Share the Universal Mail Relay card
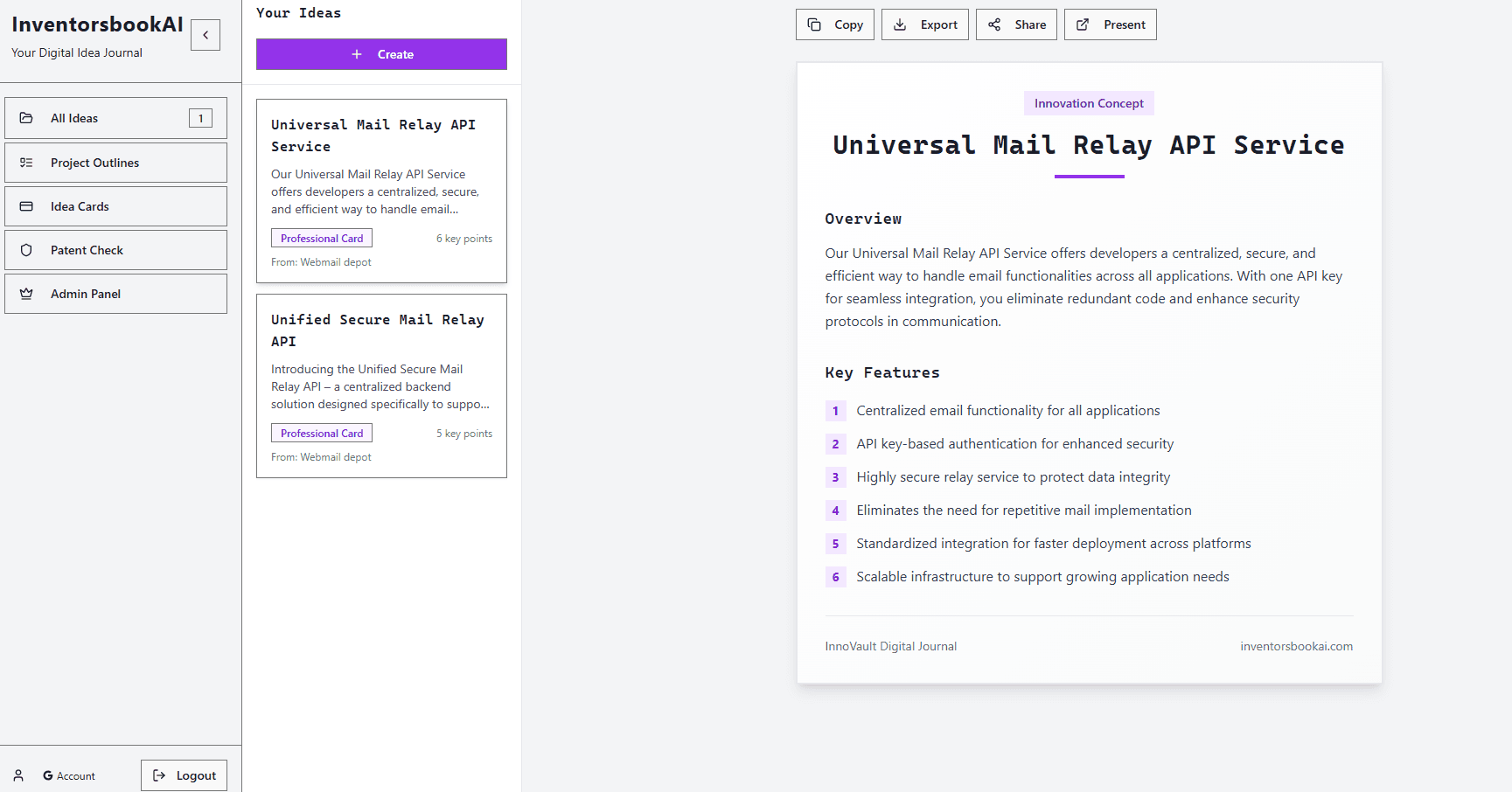This screenshot has height=792, width=1512. pyautogui.click(x=1016, y=24)
